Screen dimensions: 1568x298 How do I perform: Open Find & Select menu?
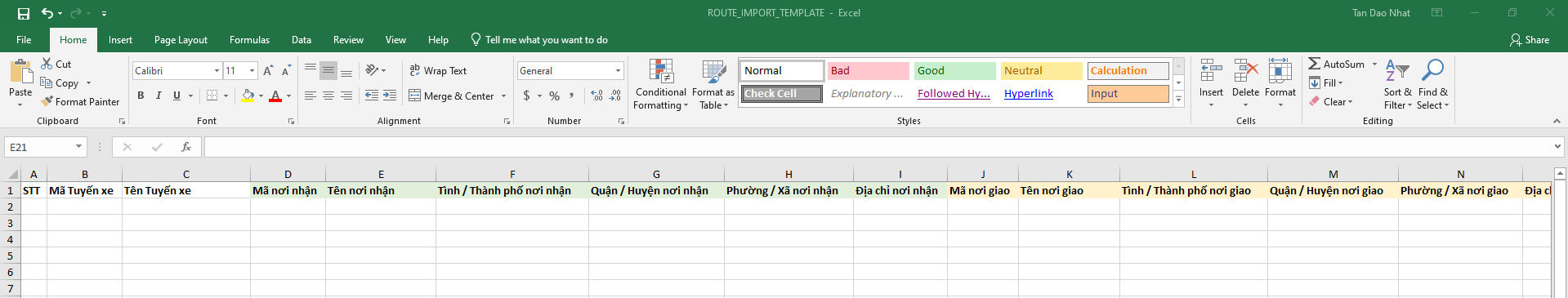(x=1432, y=84)
